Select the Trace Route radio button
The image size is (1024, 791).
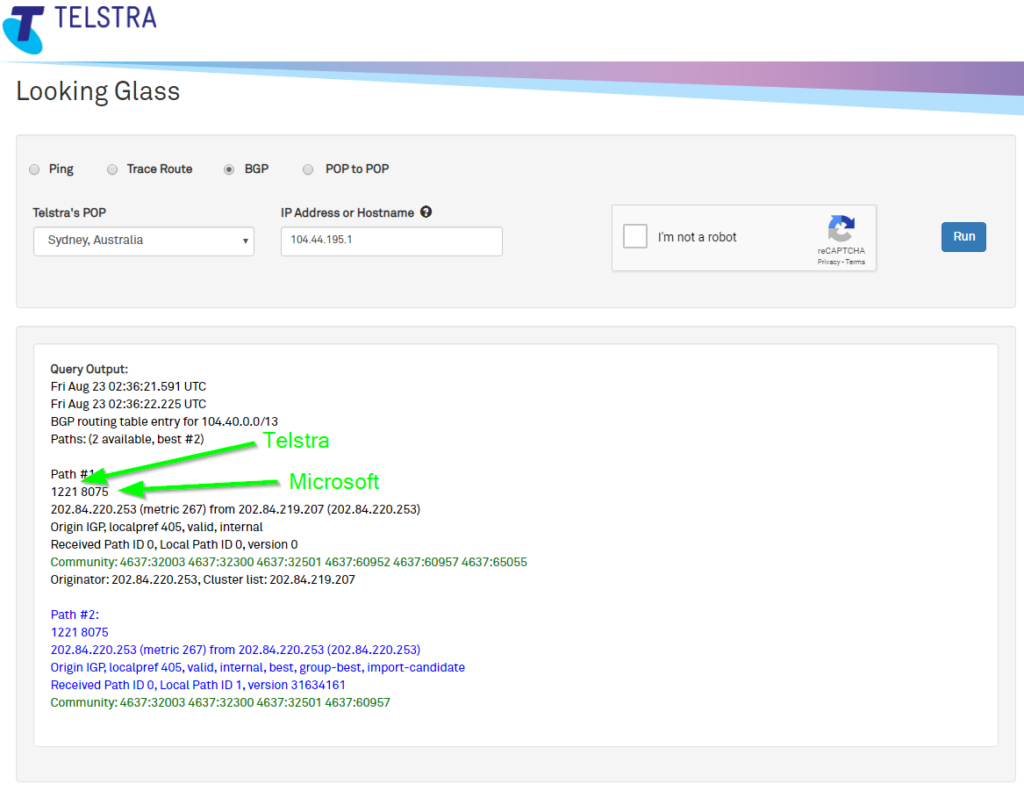pos(112,170)
